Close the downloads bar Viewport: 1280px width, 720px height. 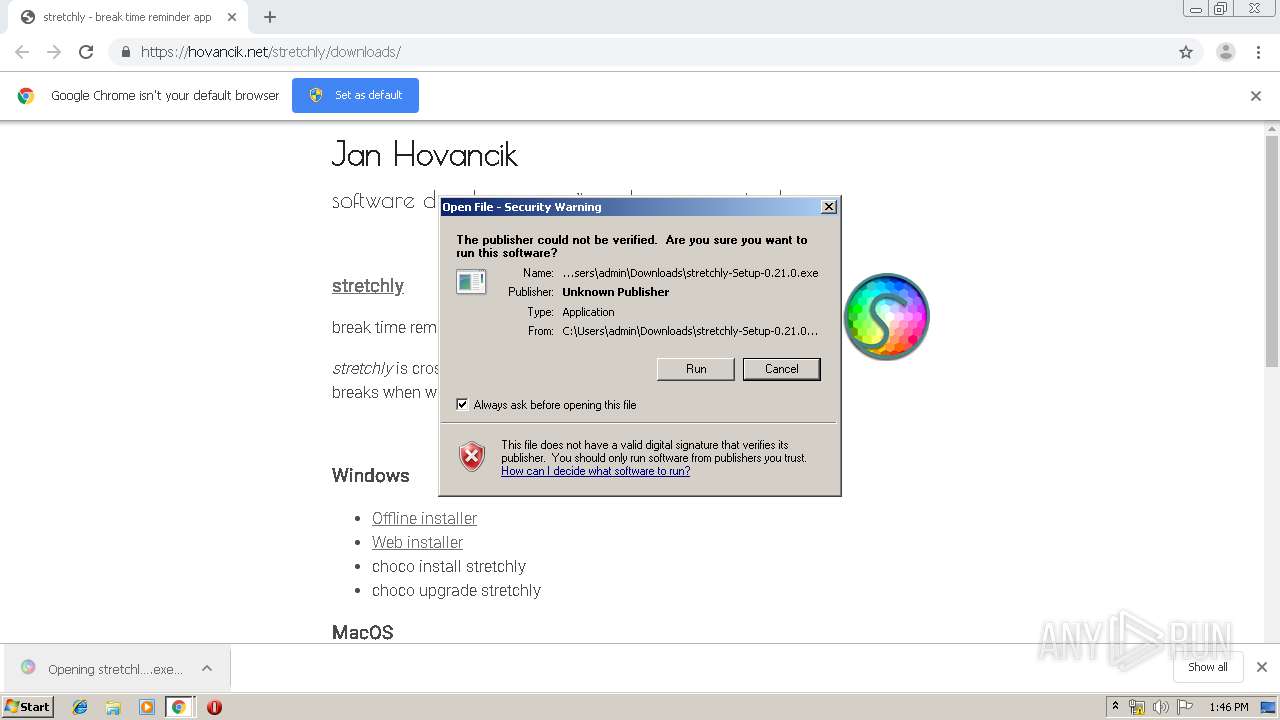pyautogui.click(x=1261, y=667)
